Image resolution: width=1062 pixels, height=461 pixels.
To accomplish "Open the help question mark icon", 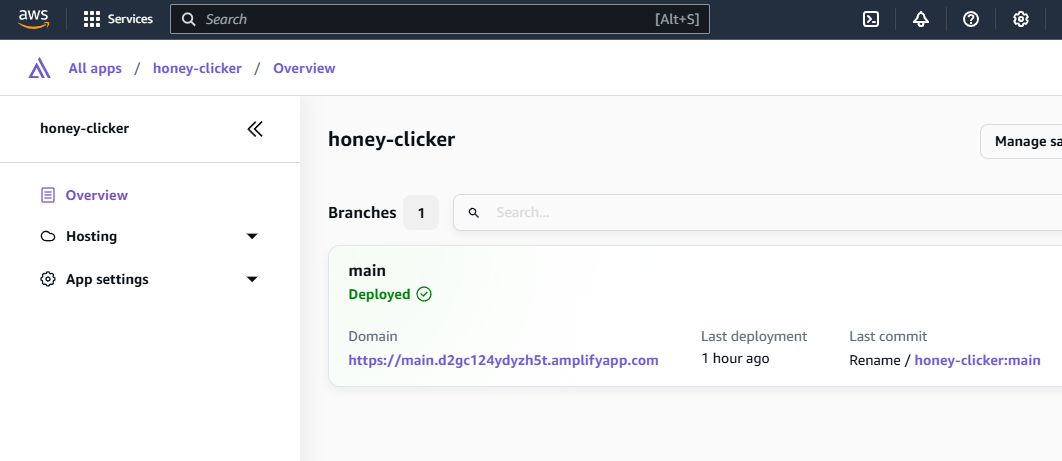I will pos(971,19).
